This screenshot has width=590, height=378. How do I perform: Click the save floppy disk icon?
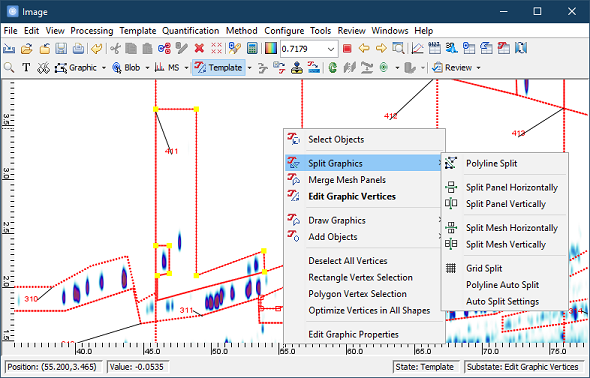pos(61,49)
